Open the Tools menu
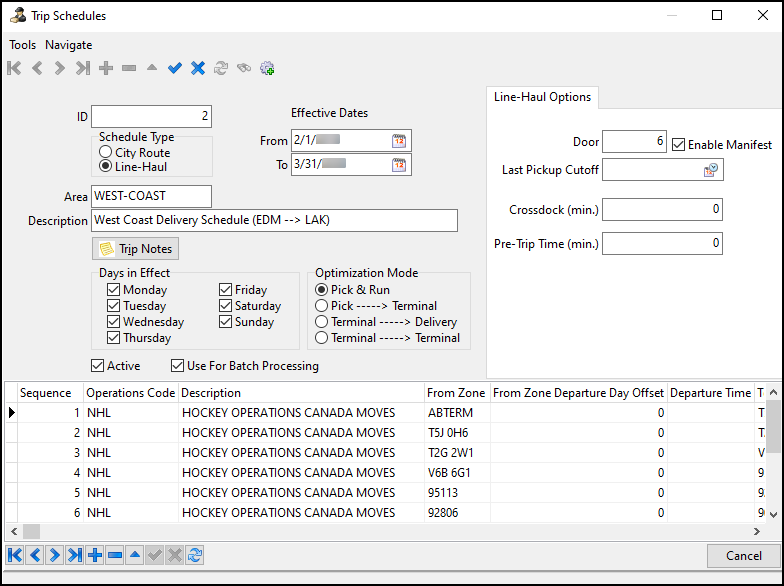 click(x=22, y=45)
